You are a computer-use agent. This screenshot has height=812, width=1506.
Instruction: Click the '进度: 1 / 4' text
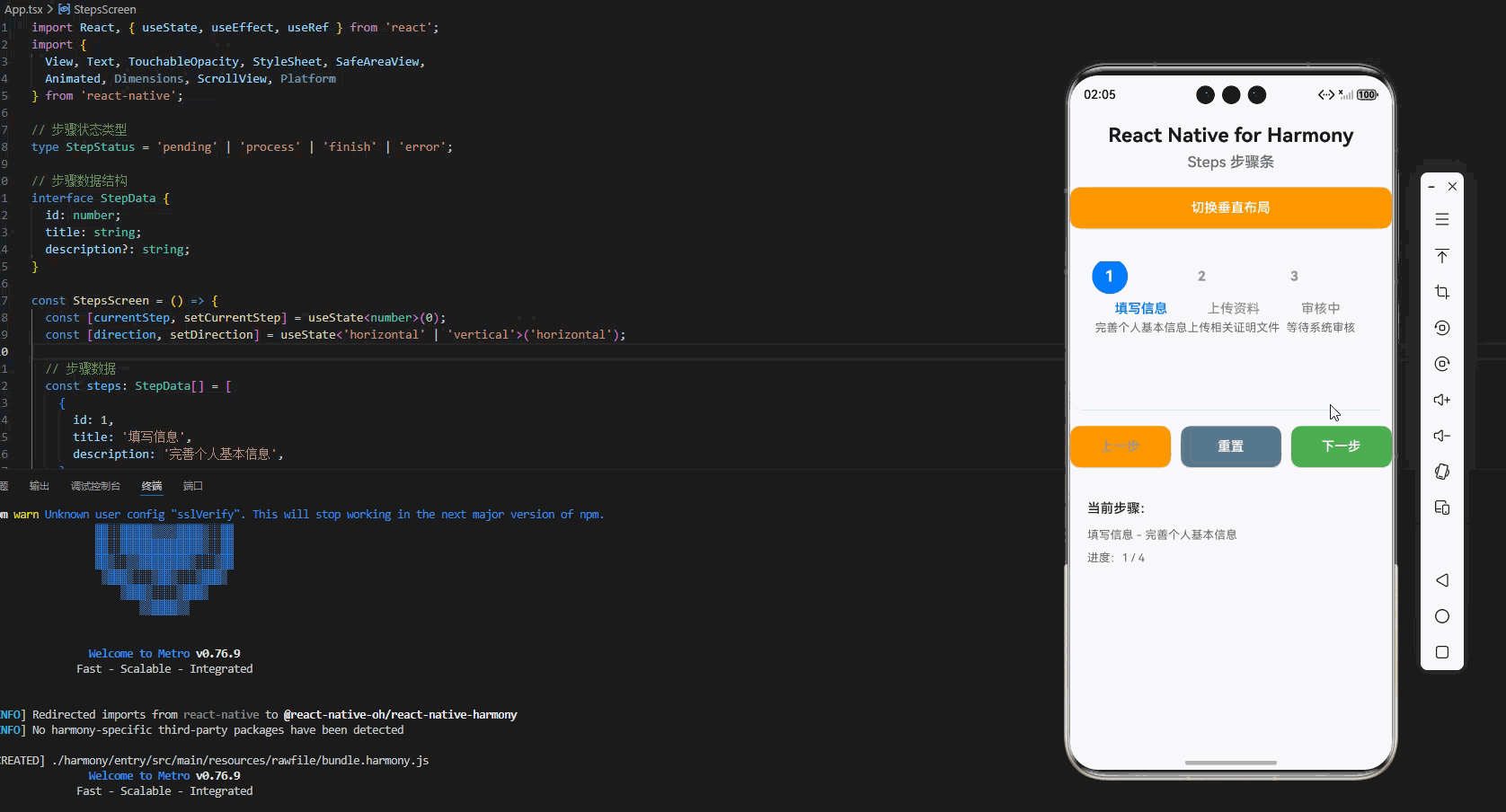click(1116, 558)
